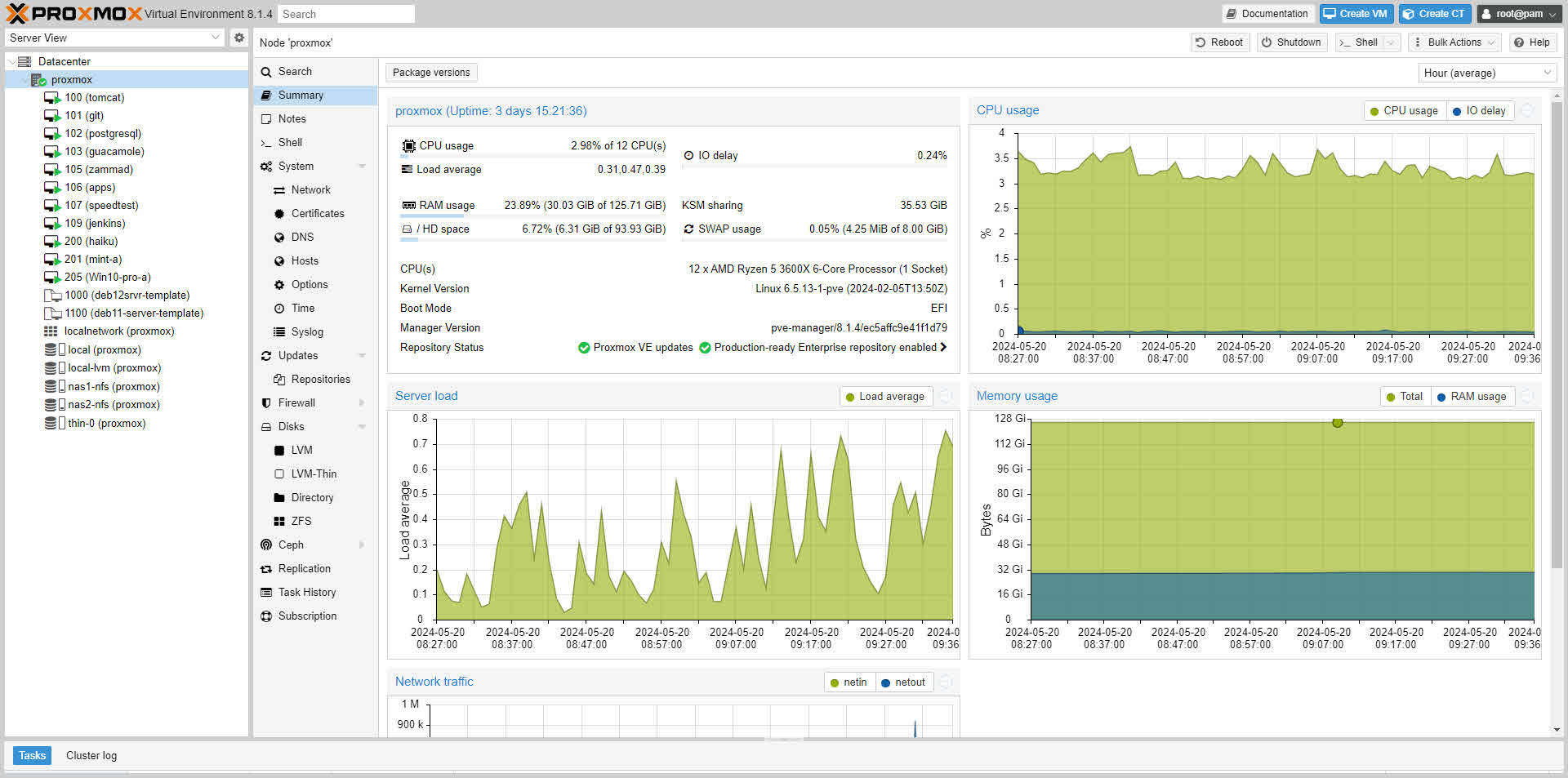Toggle the IO delay legend in CPU usage
The image size is (1568, 778).
click(x=1479, y=111)
